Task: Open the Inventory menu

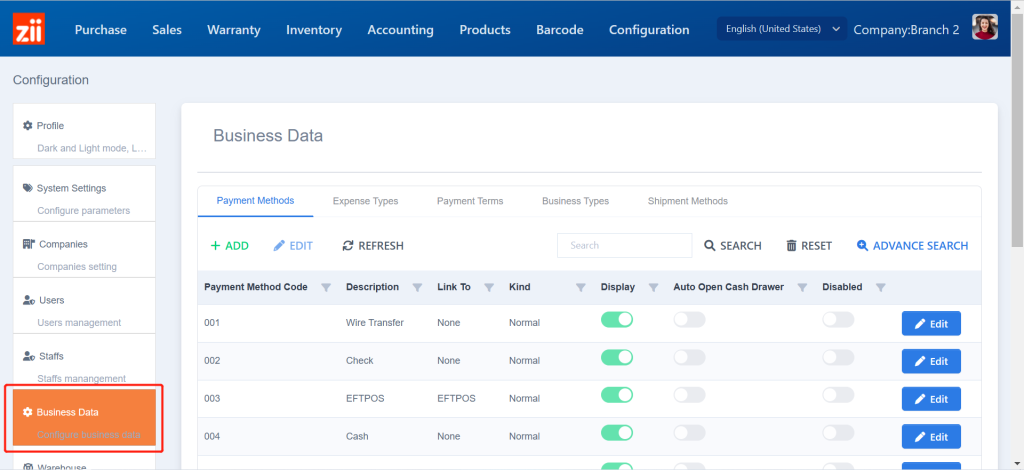Action: pos(314,29)
